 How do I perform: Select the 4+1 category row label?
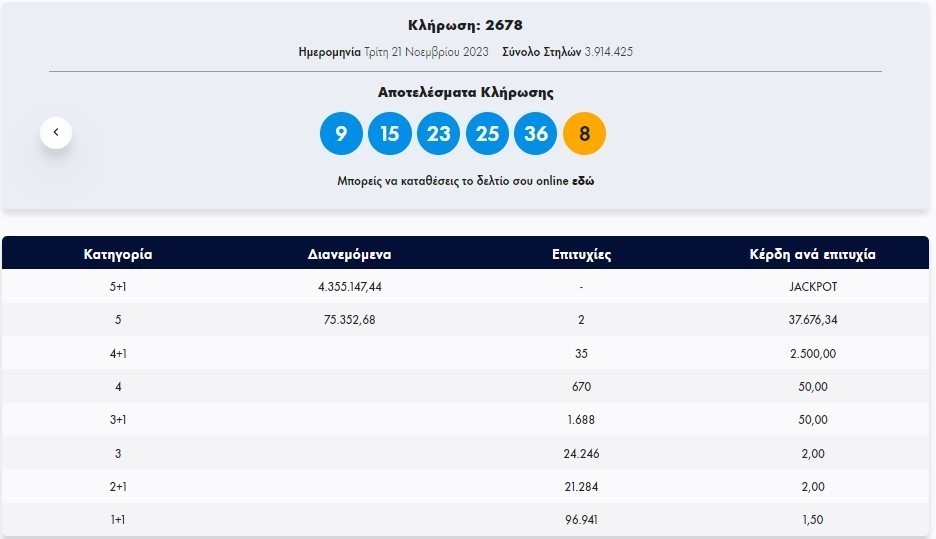click(118, 353)
